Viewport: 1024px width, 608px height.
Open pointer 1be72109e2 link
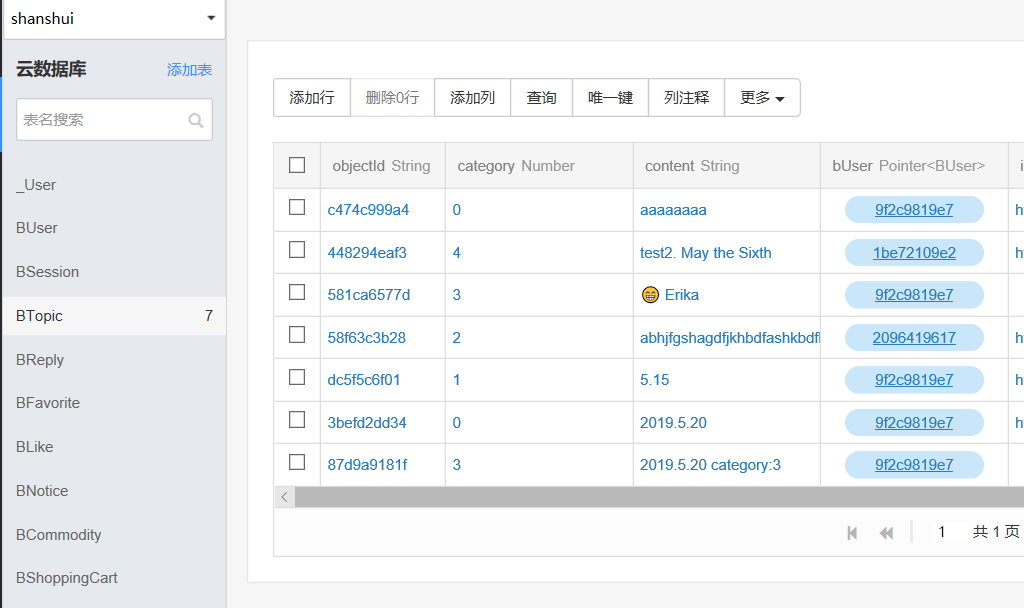click(914, 253)
